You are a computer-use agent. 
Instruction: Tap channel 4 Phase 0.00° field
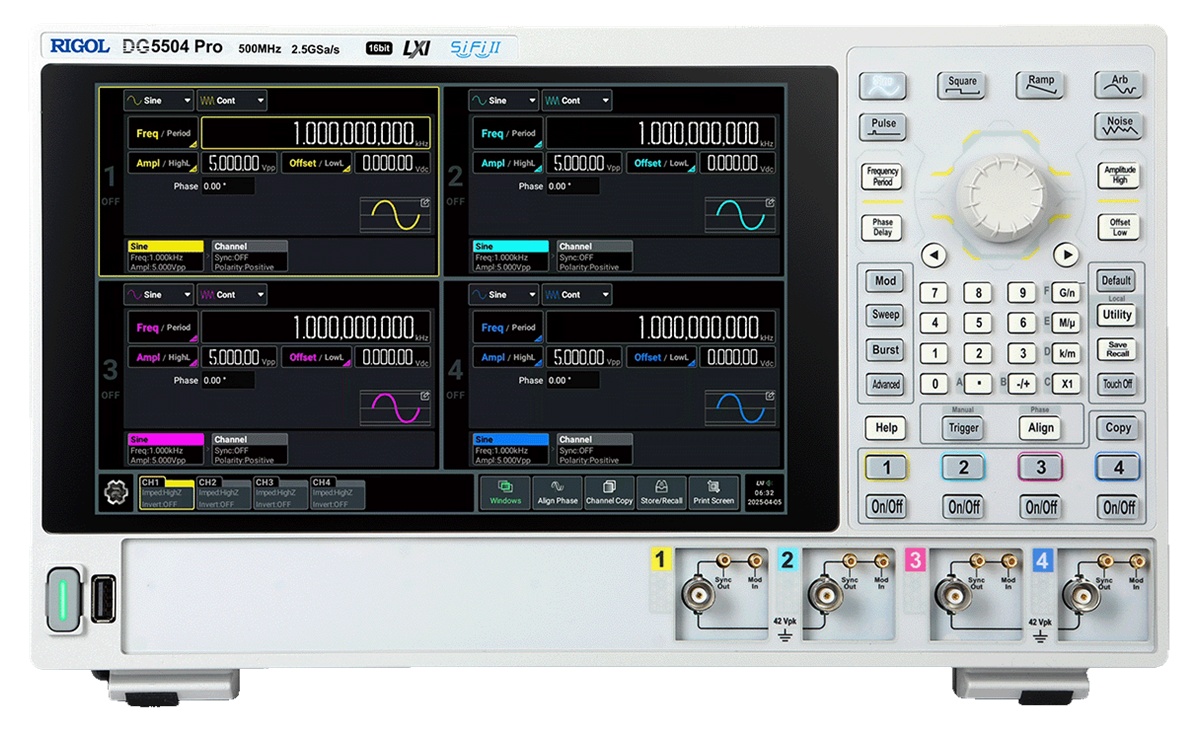click(x=572, y=381)
